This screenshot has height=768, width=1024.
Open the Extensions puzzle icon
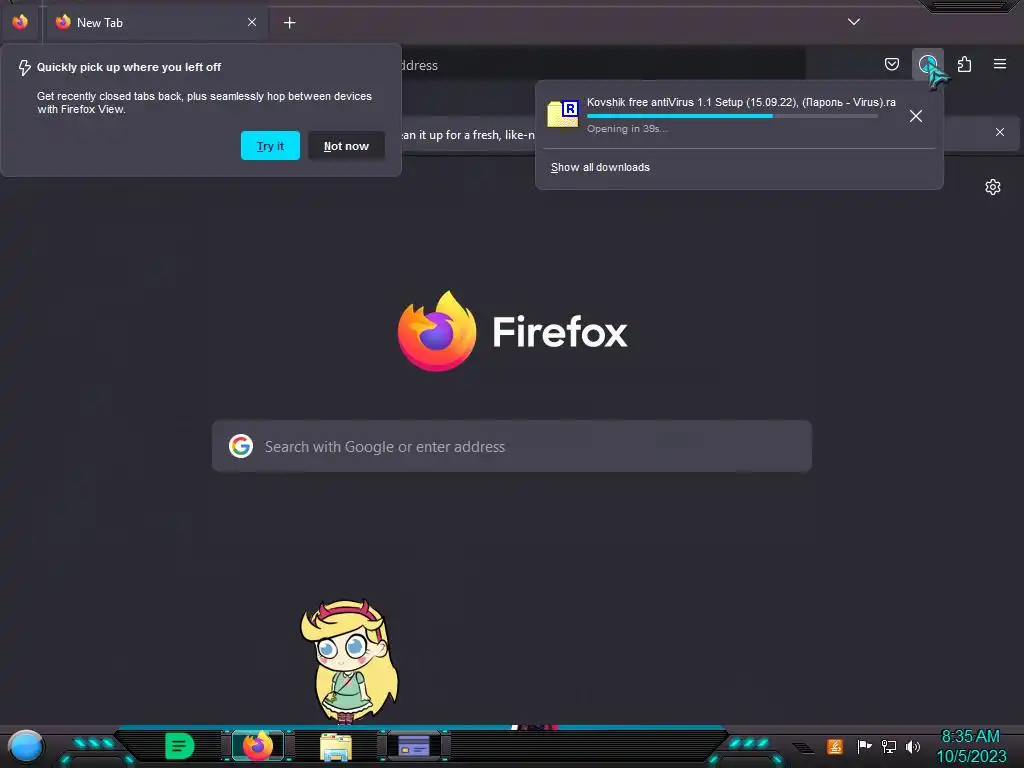tap(964, 64)
